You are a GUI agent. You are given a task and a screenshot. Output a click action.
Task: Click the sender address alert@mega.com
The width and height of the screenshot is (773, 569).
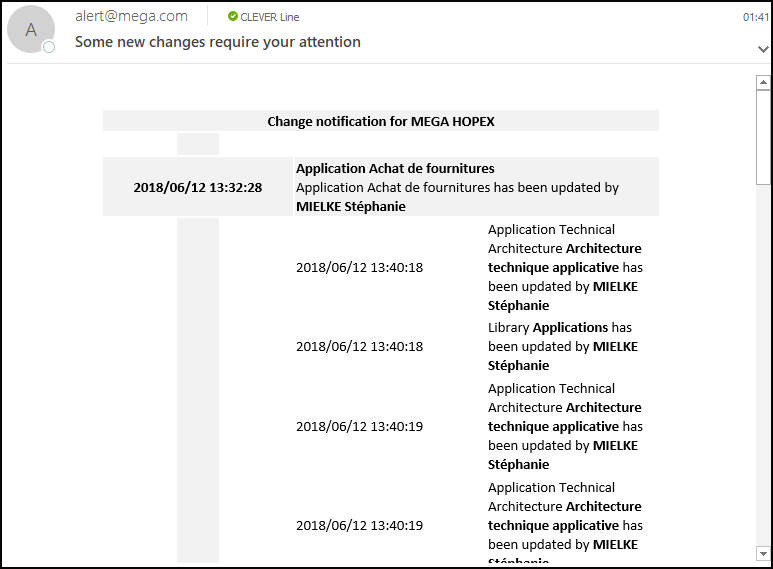(x=131, y=16)
